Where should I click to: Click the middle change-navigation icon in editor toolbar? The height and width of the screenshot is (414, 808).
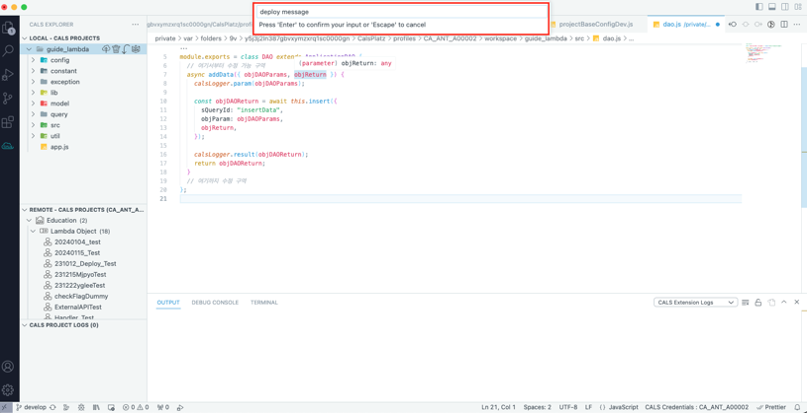(745, 24)
